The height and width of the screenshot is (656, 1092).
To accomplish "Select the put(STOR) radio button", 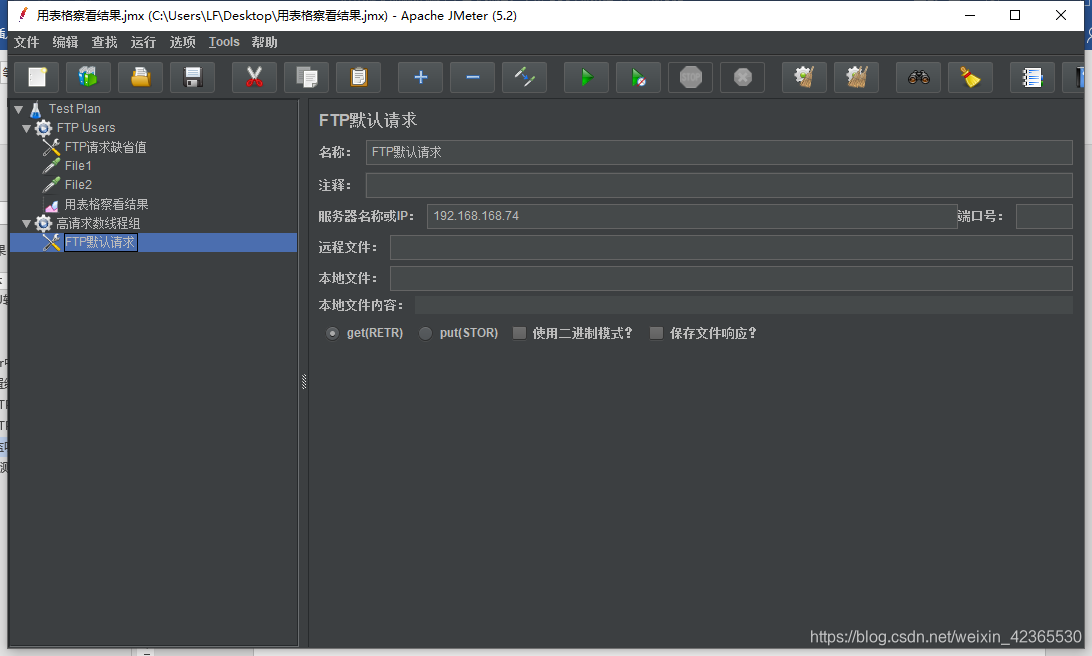I will coord(424,333).
